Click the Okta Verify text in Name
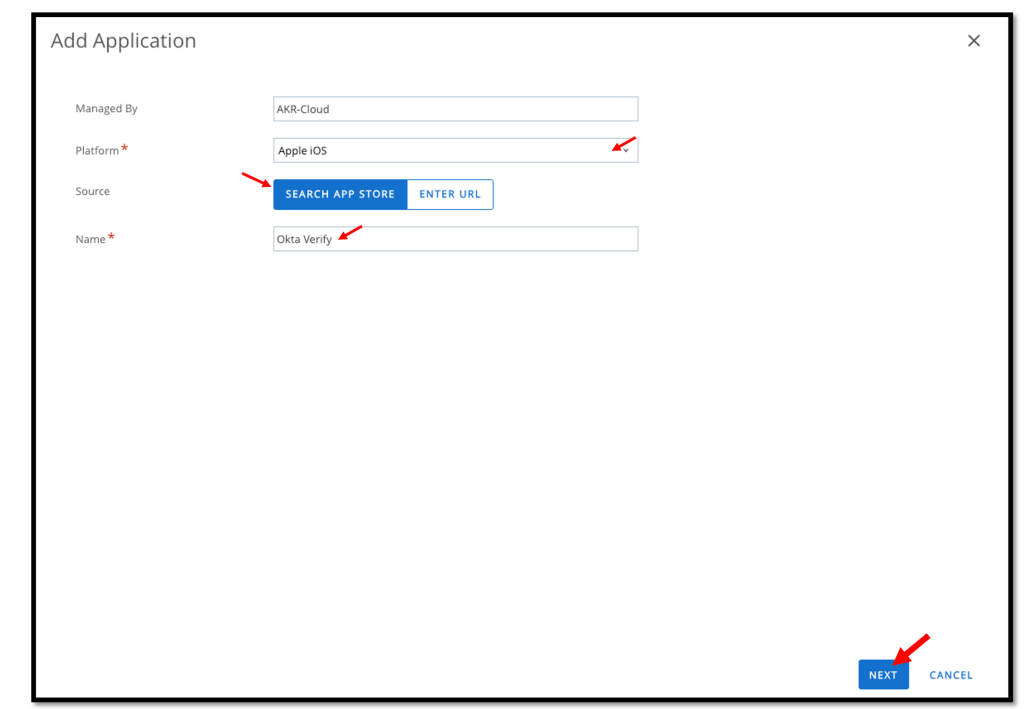The height and width of the screenshot is (709, 1024). 304,240
